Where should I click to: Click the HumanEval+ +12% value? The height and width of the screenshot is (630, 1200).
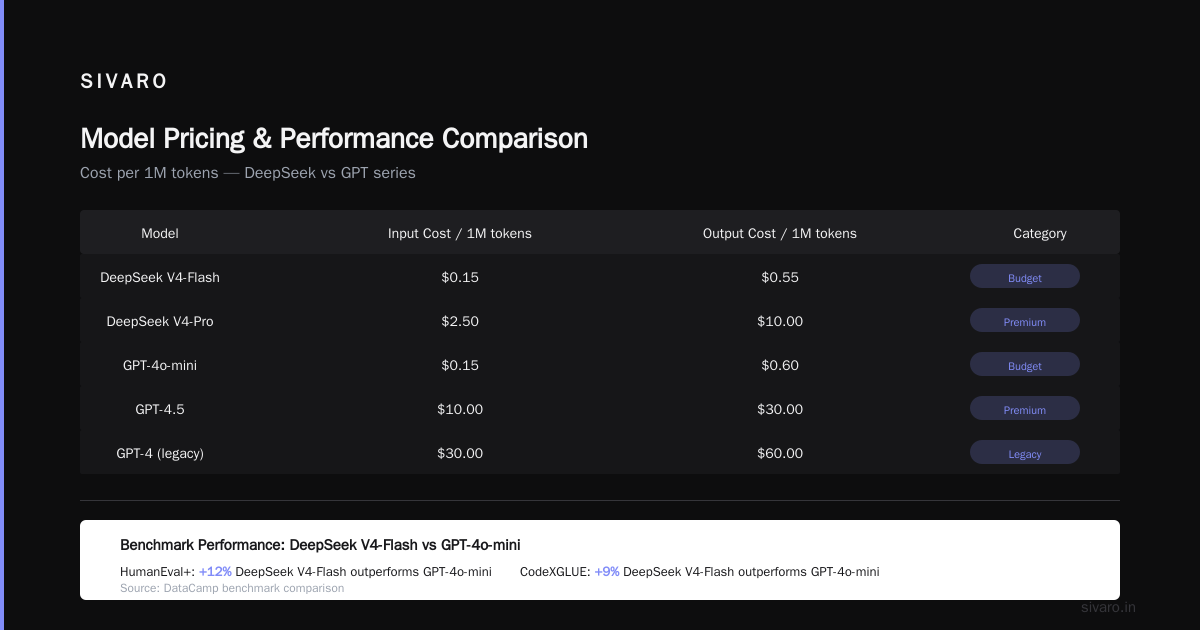pos(215,572)
